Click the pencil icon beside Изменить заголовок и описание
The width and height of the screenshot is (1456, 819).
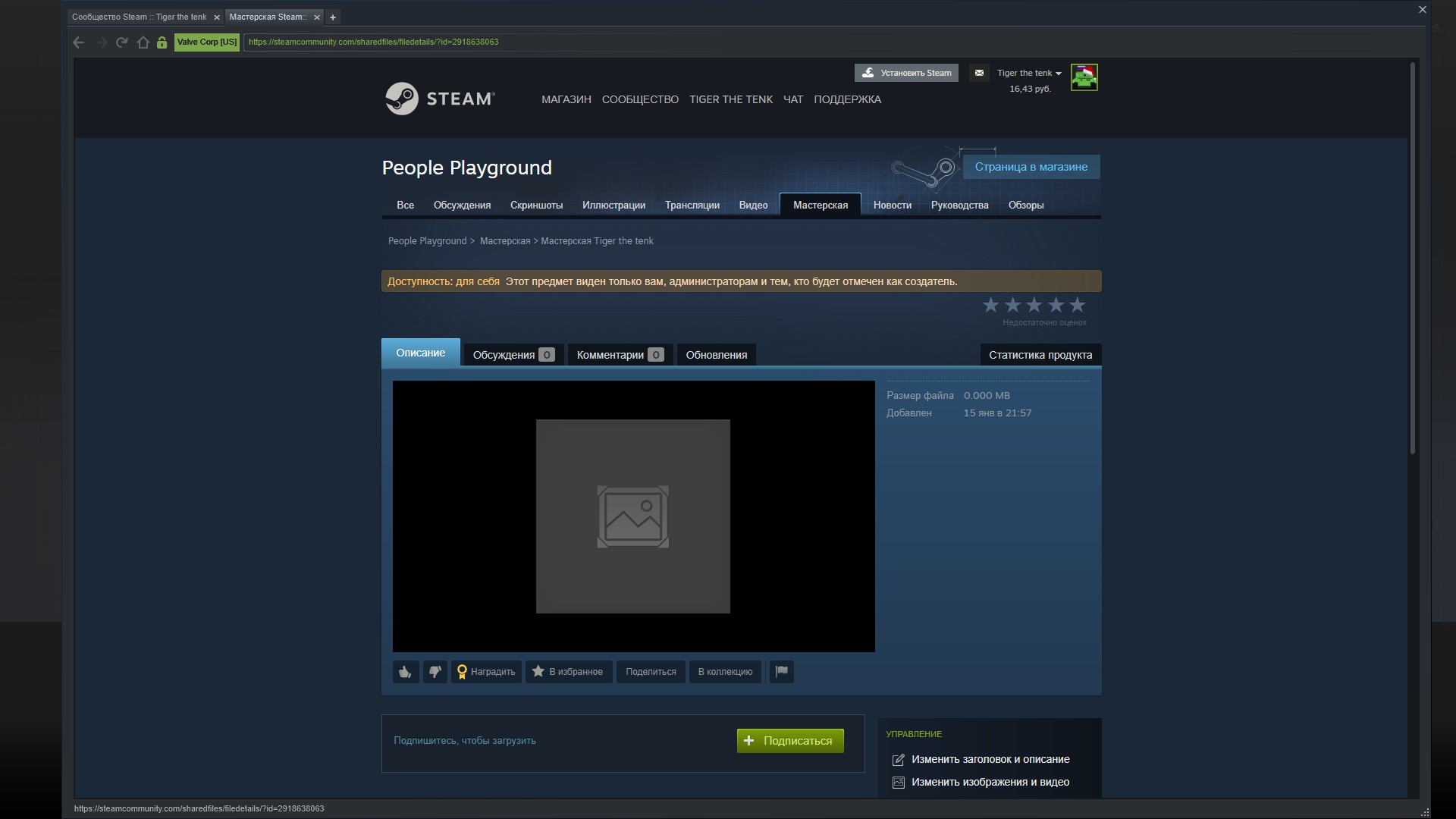click(898, 759)
